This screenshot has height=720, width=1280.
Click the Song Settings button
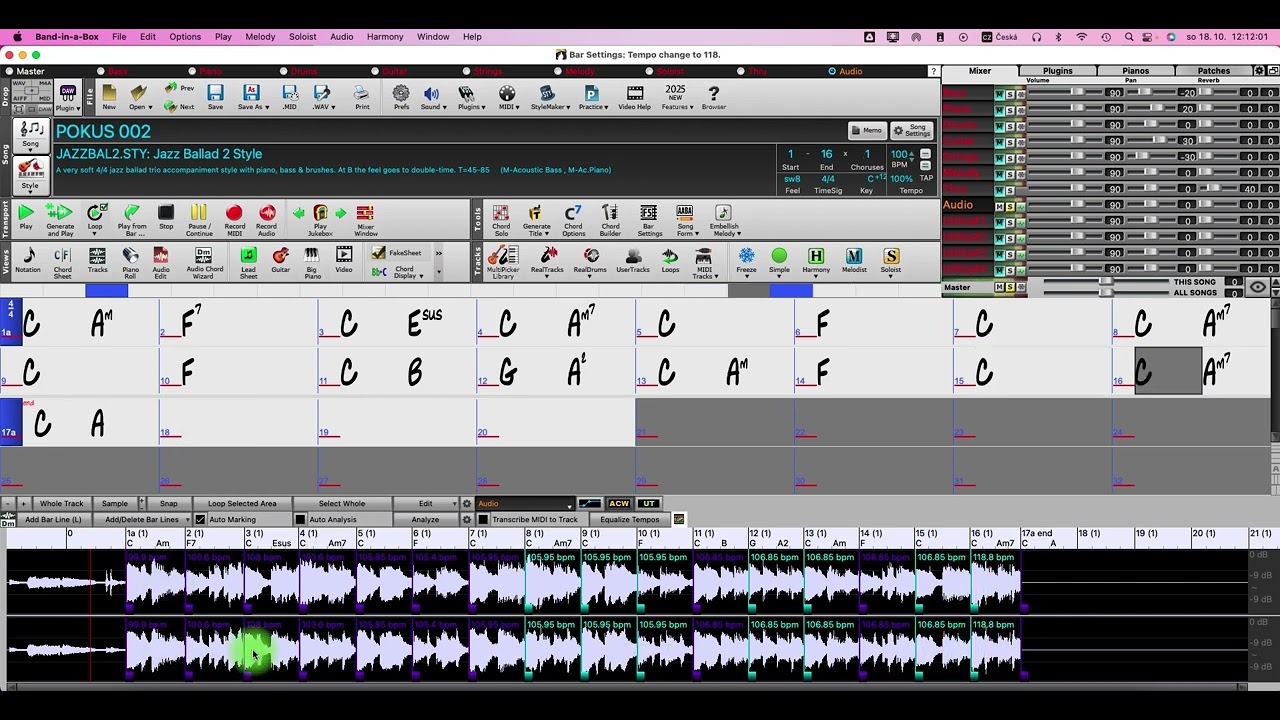click(x=912, y=131)
